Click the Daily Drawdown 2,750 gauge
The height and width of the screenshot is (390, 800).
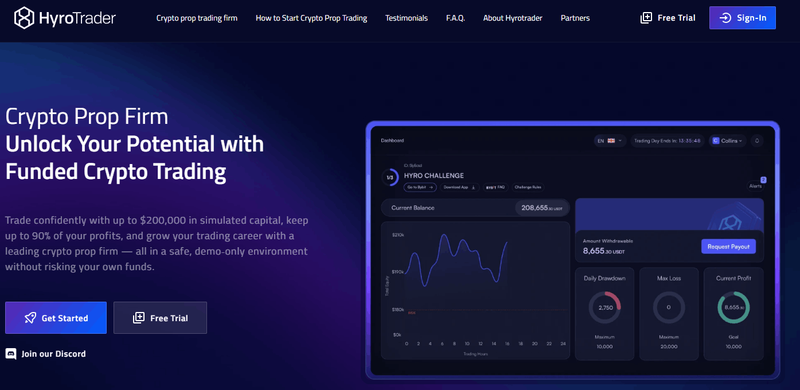605,307
